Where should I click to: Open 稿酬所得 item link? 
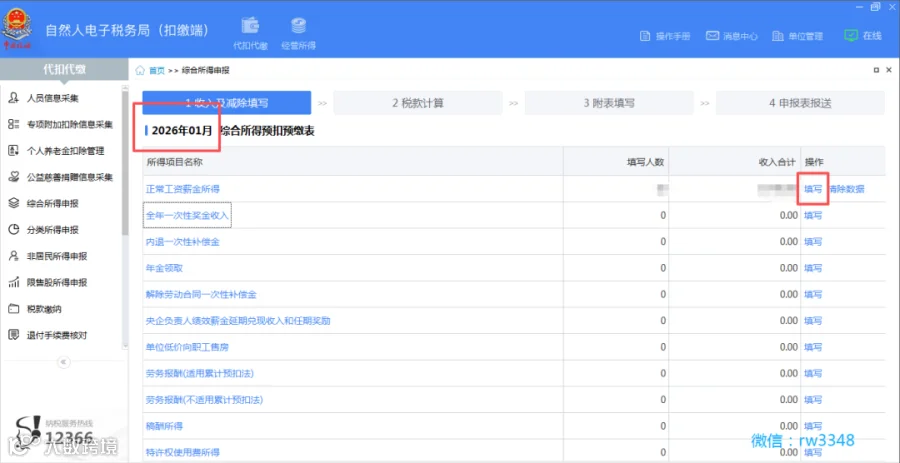tap(164, 426)
